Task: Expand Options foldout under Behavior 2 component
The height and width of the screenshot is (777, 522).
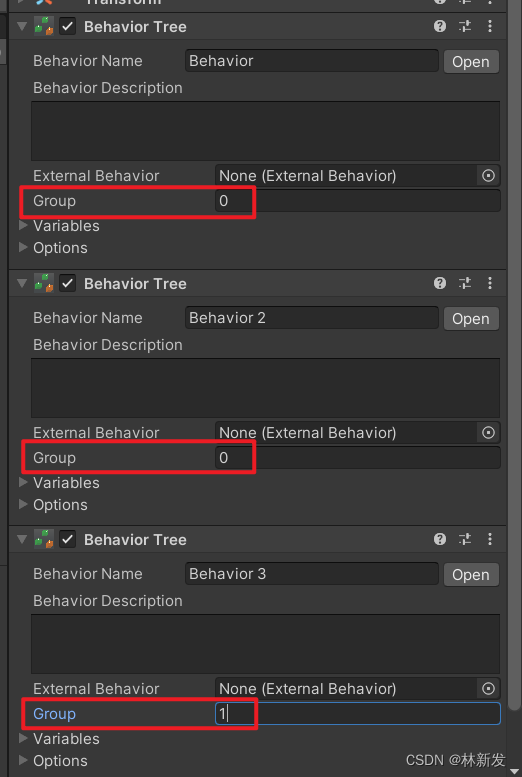Action: point(23,504)
